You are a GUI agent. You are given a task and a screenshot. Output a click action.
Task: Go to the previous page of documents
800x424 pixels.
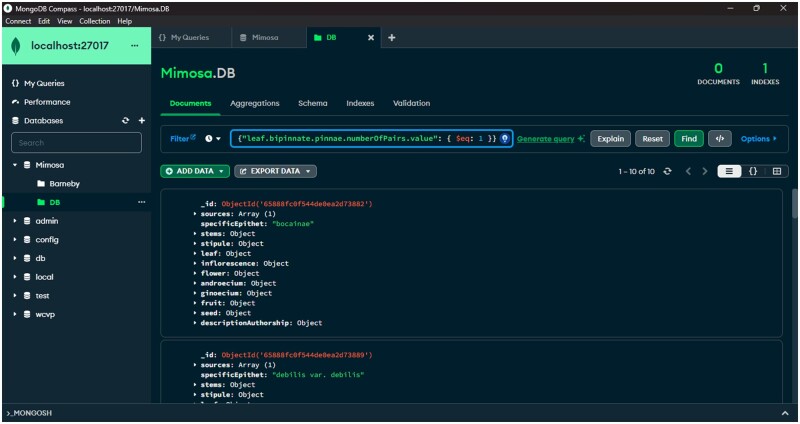[688, 171]
